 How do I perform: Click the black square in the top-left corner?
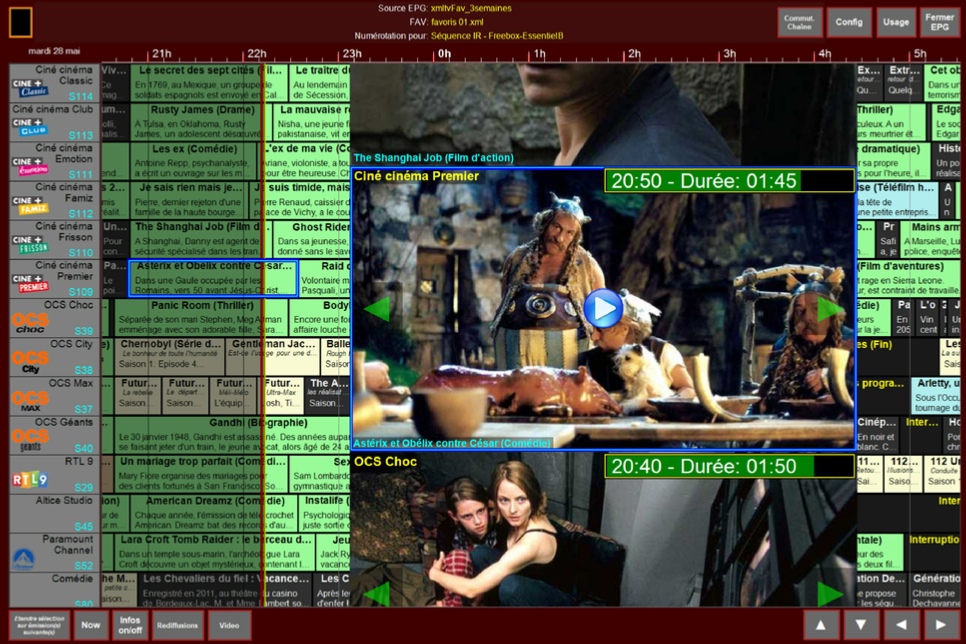click(20, 22)
